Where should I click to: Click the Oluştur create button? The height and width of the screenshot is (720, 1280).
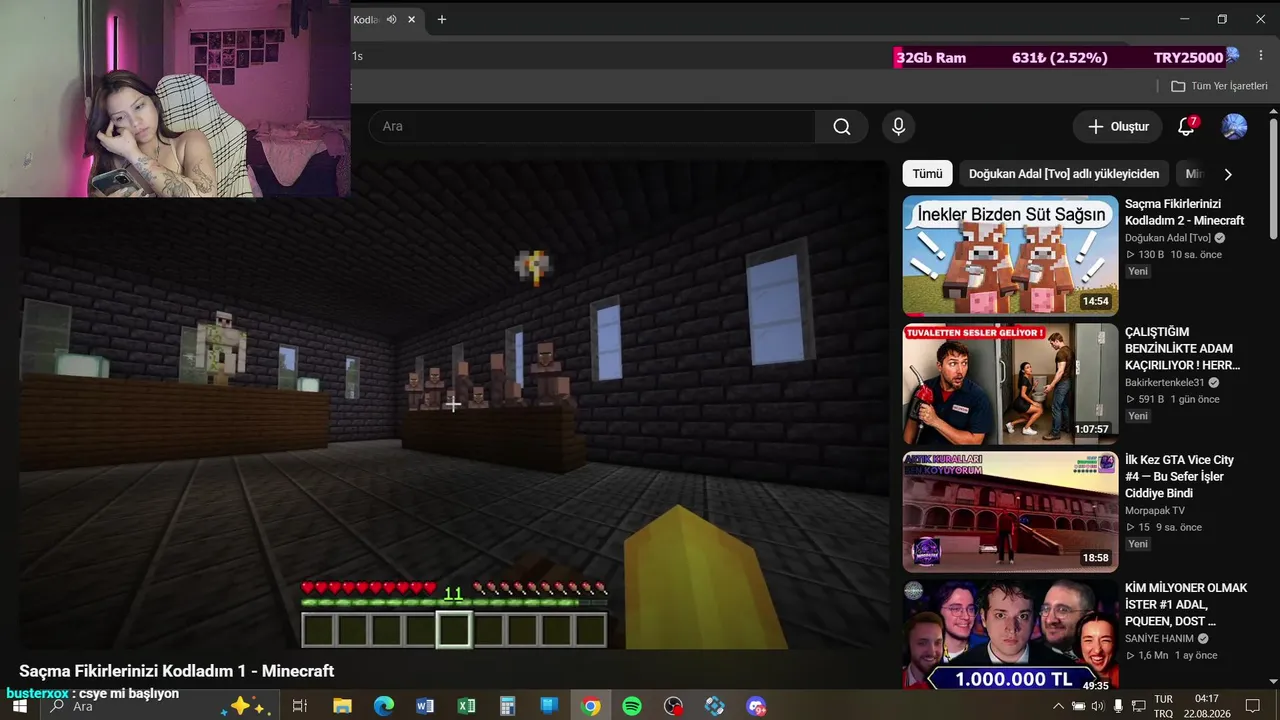point(1118,127)
